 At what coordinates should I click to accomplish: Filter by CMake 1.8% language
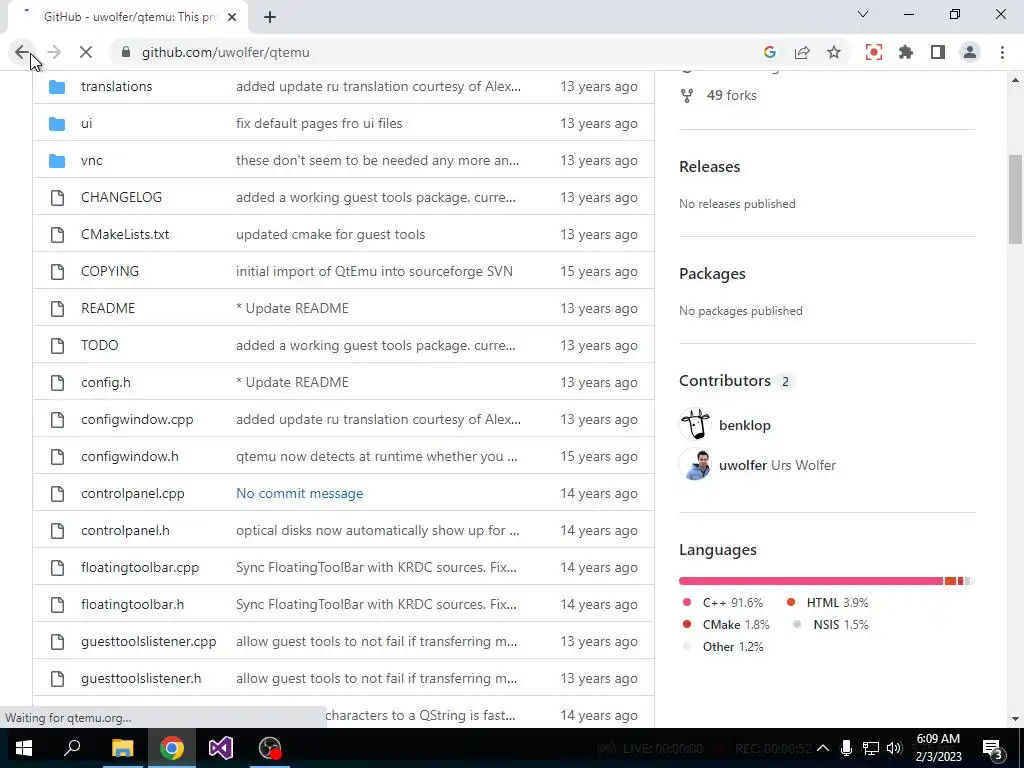(x=726, y=625)
